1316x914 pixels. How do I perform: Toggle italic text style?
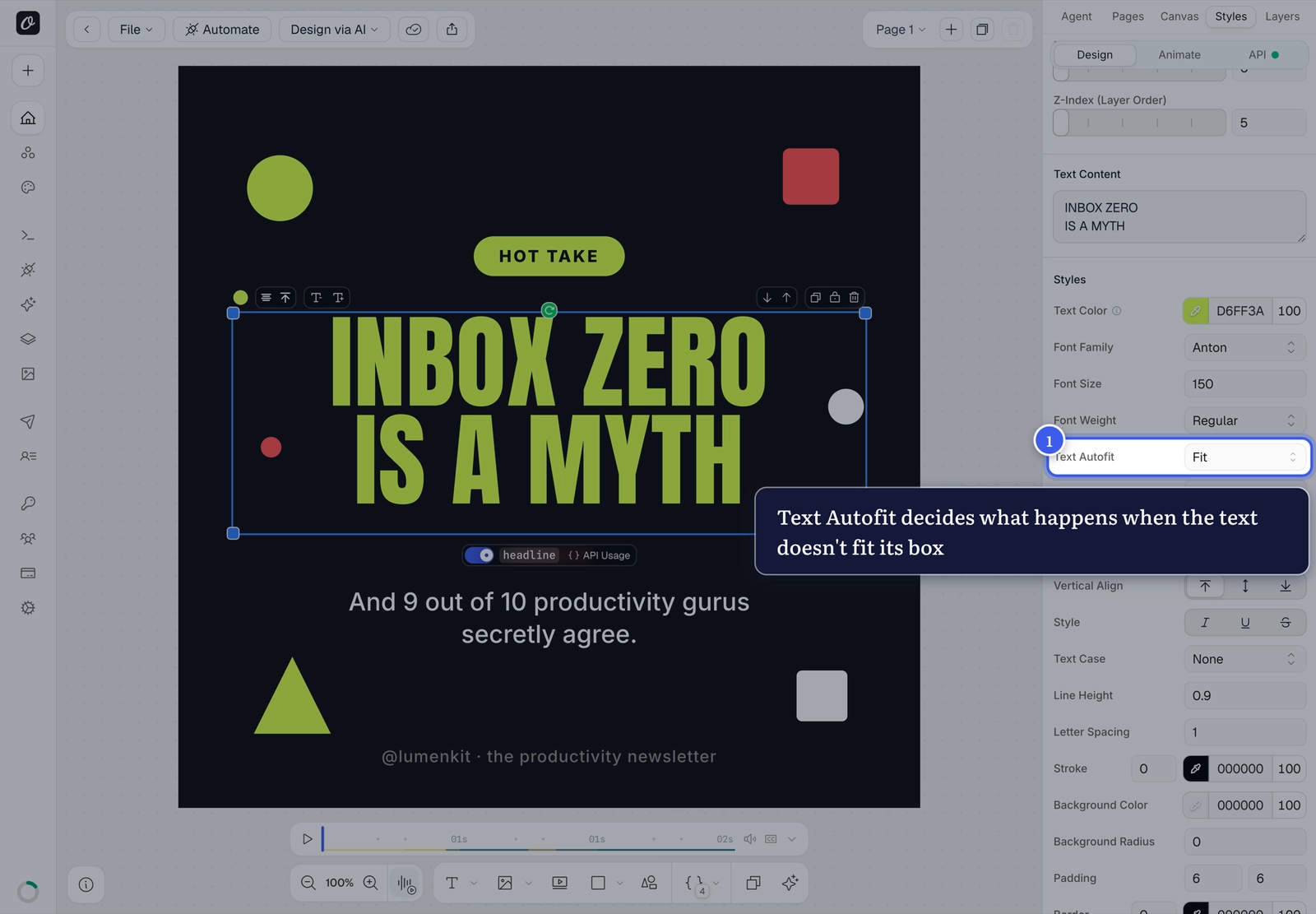coord(1205,623)
